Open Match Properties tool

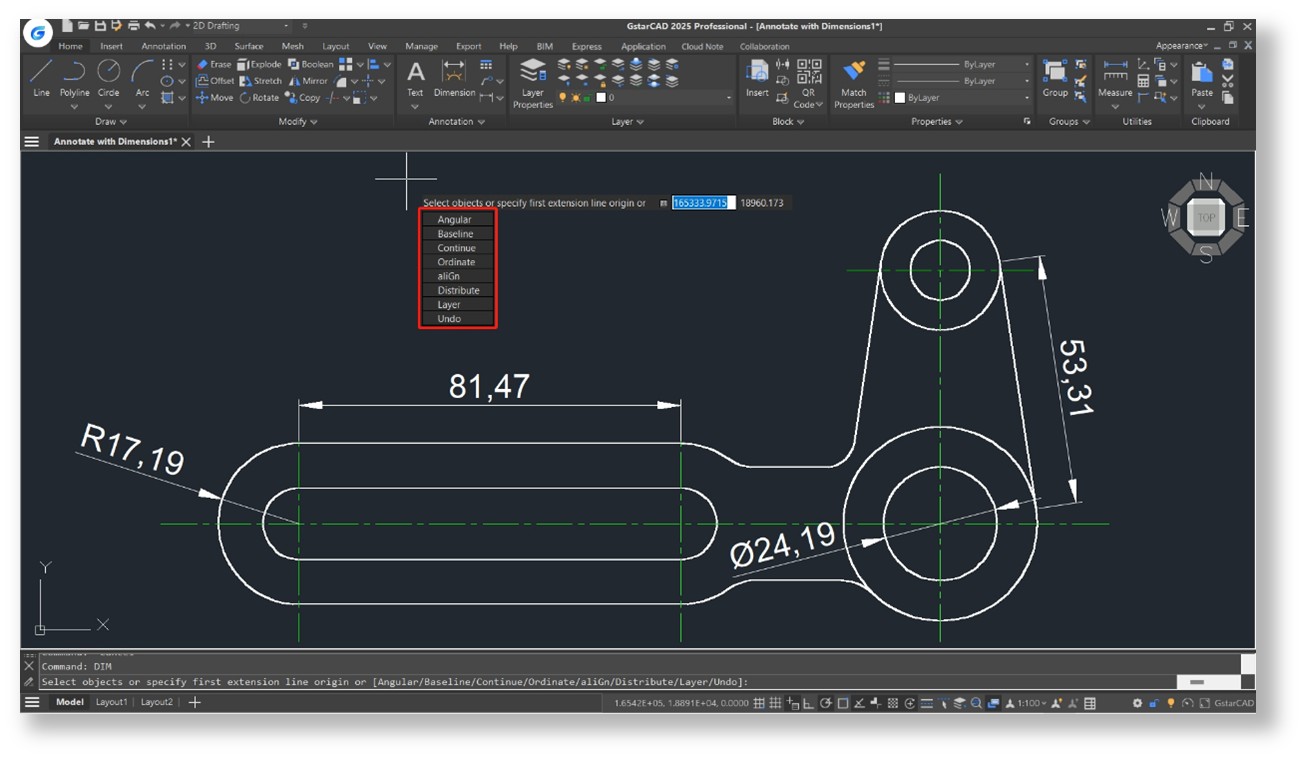click(854, 72)
